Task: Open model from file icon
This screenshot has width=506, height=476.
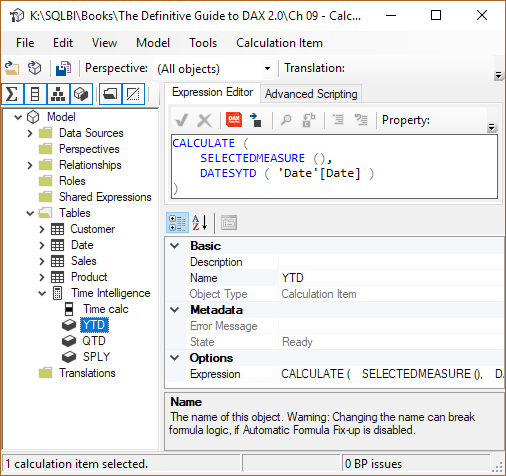Action: click(12, 68)
